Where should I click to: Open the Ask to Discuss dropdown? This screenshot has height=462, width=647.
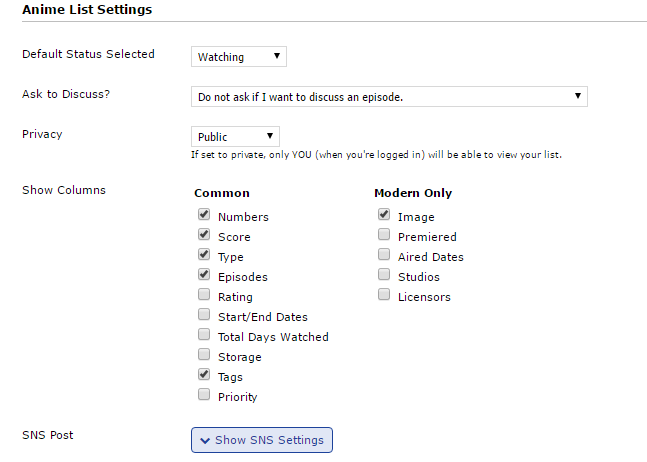click(x=388, y=97)
